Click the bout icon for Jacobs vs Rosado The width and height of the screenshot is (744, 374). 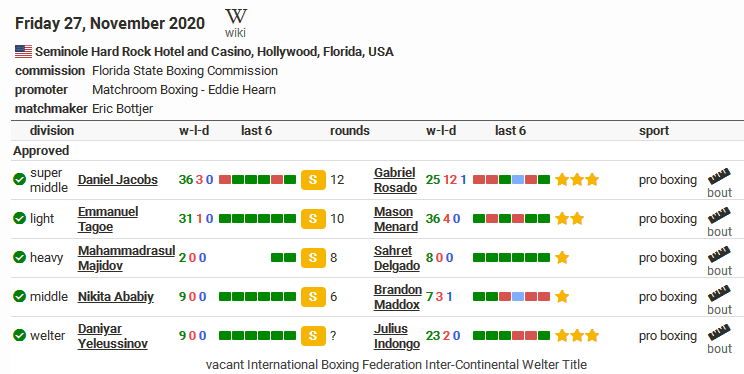click(x=719, y=183)
